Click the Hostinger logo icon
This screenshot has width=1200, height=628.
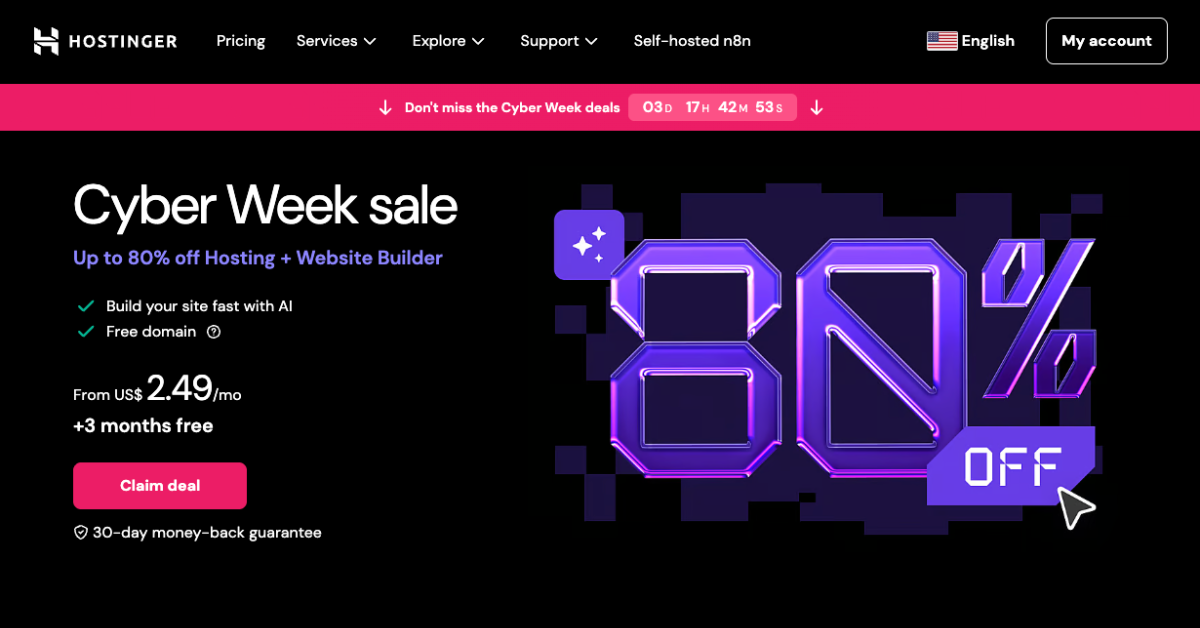(x=47, y=41)
